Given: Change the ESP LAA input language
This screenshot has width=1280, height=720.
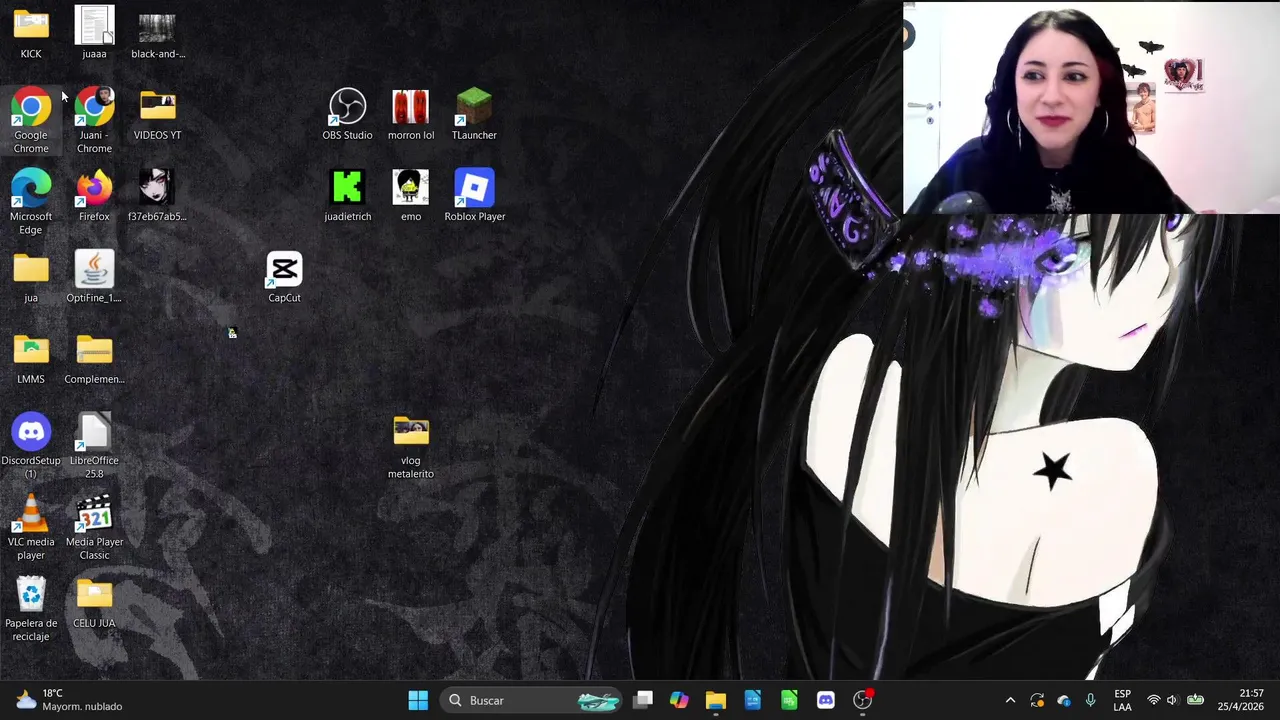Looking at the screenshot, I should (1122, 700).
